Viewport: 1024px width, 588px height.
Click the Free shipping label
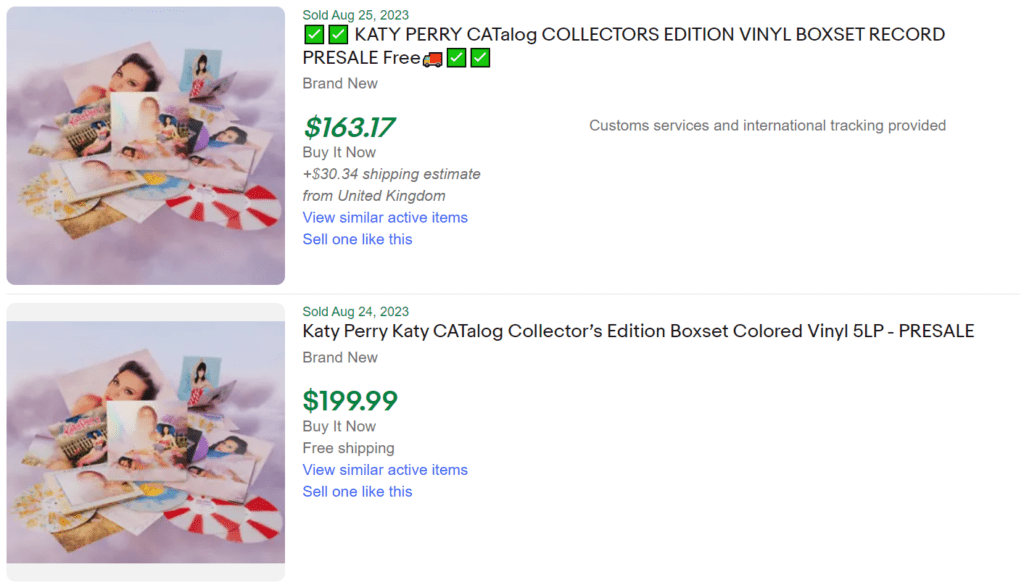point(348,448)
